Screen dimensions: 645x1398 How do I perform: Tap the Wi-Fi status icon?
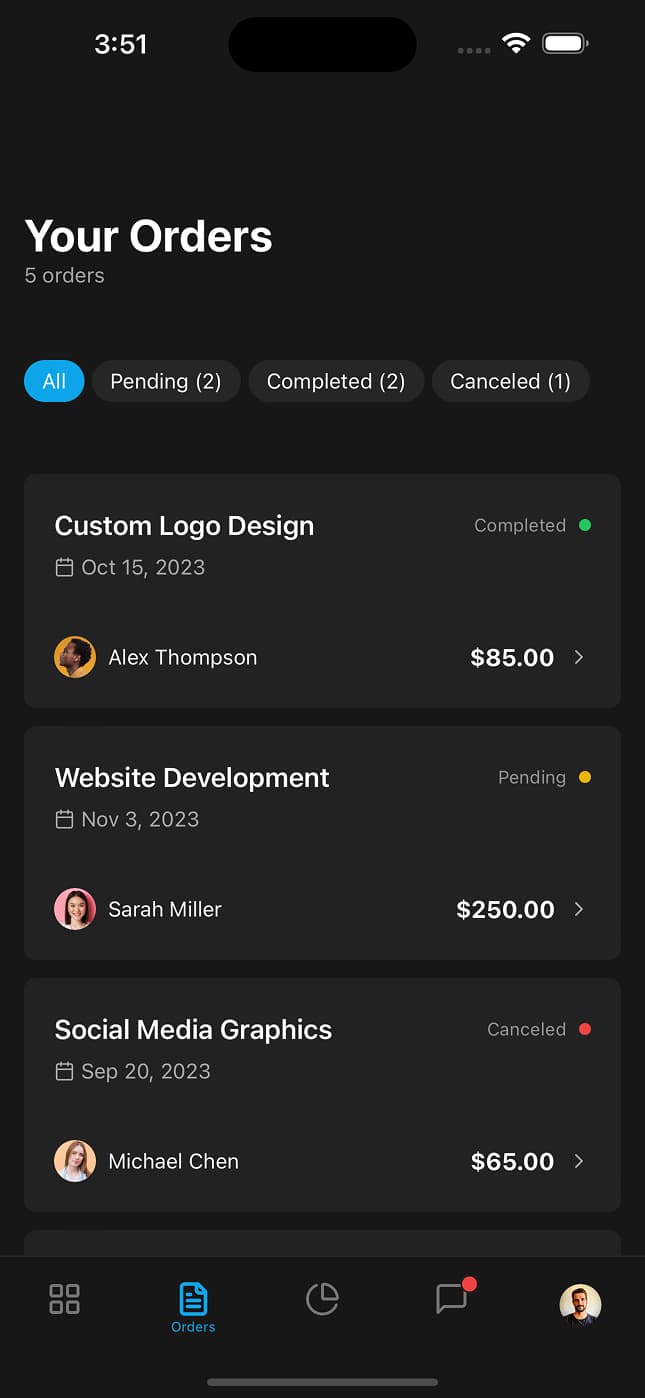[516, 44]
